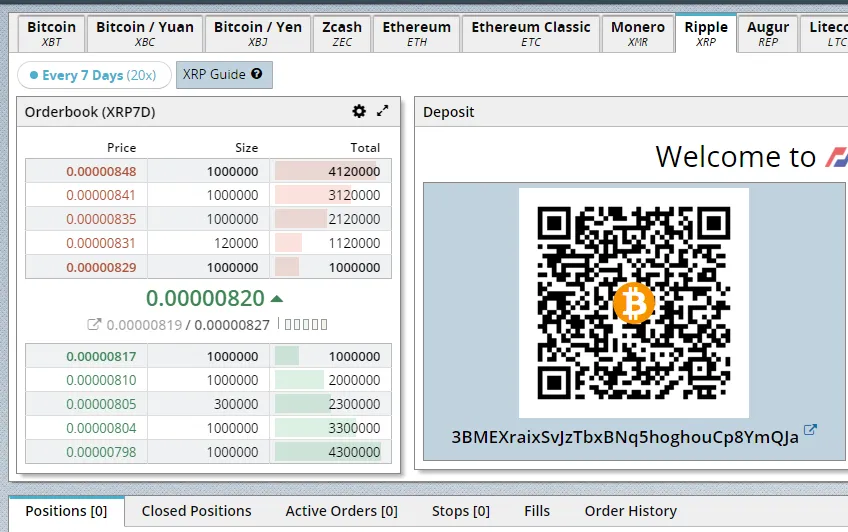Click ask price 0.00000835
Image resolution: width=848 pixels, height=532 pixels.
click(101, 219)
